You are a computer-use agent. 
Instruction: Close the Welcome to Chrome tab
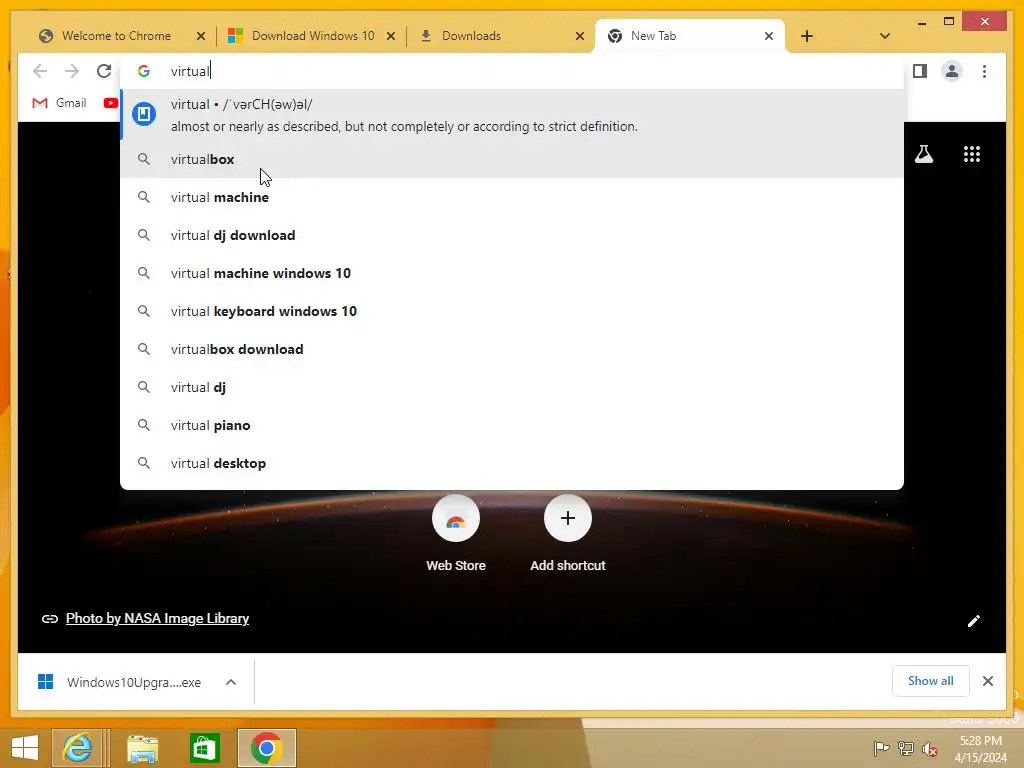pos(201,36)
